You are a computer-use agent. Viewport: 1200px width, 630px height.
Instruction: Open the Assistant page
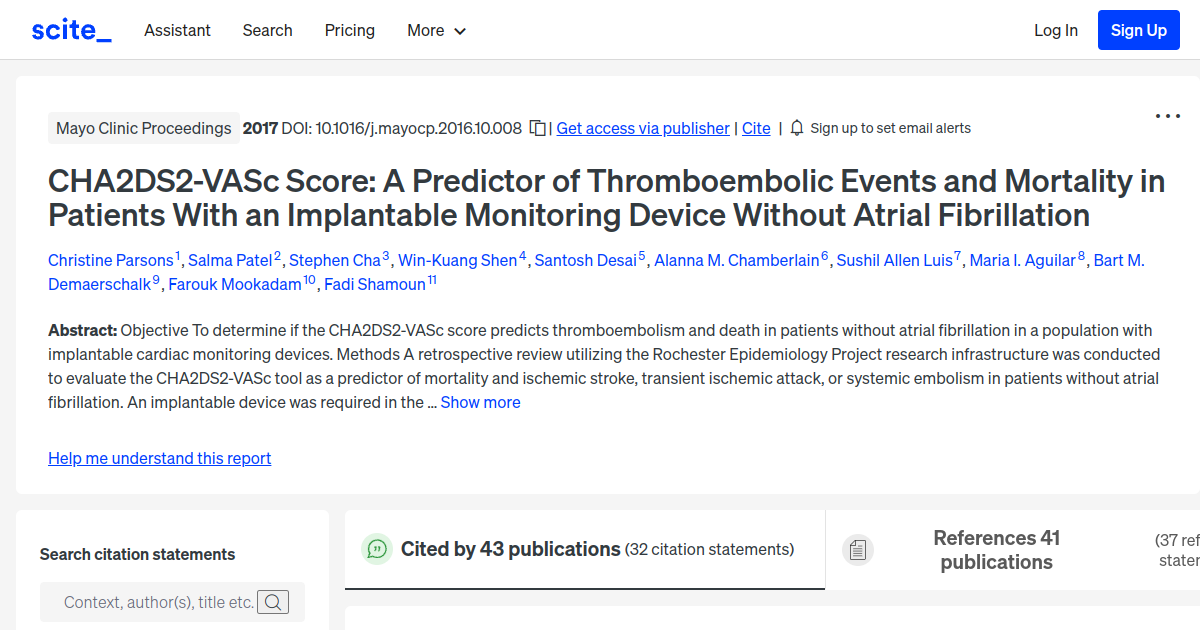pyautogui.click(x=177, y=30)
